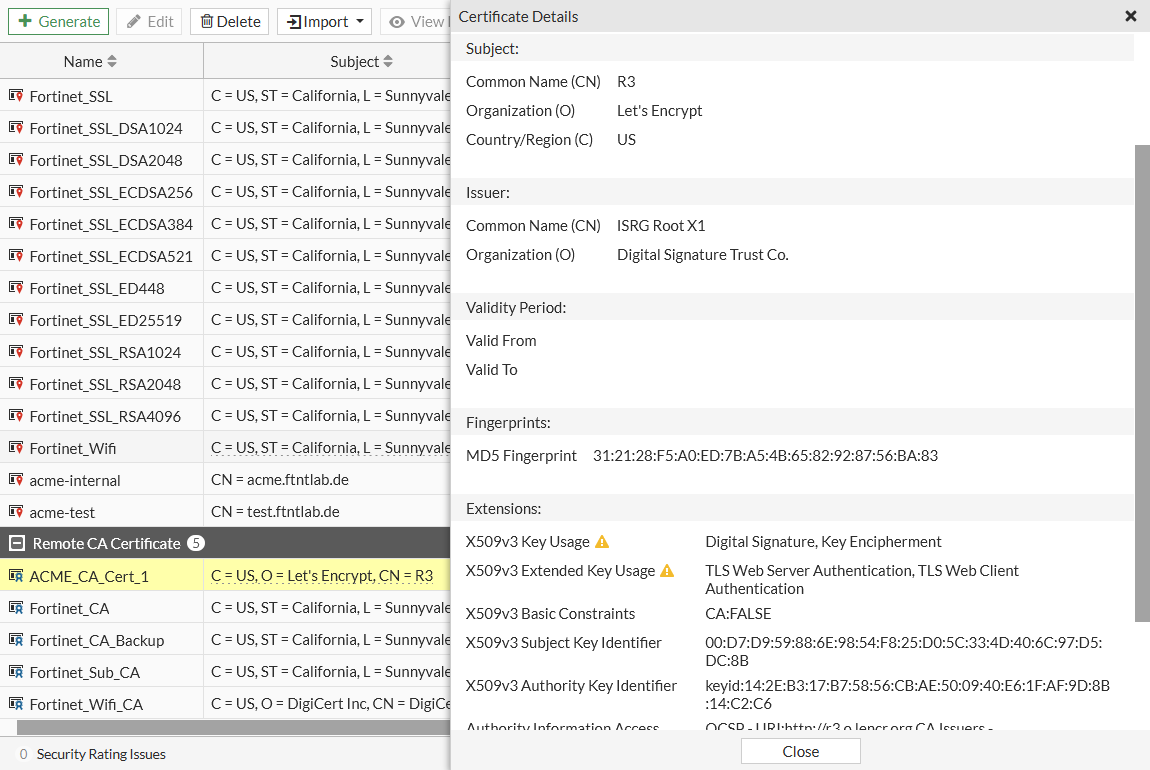The width and height of the screenshot is (1150, 770).
Task: Click the details panel vertical scrollbar
Action: coord(1142,383)
